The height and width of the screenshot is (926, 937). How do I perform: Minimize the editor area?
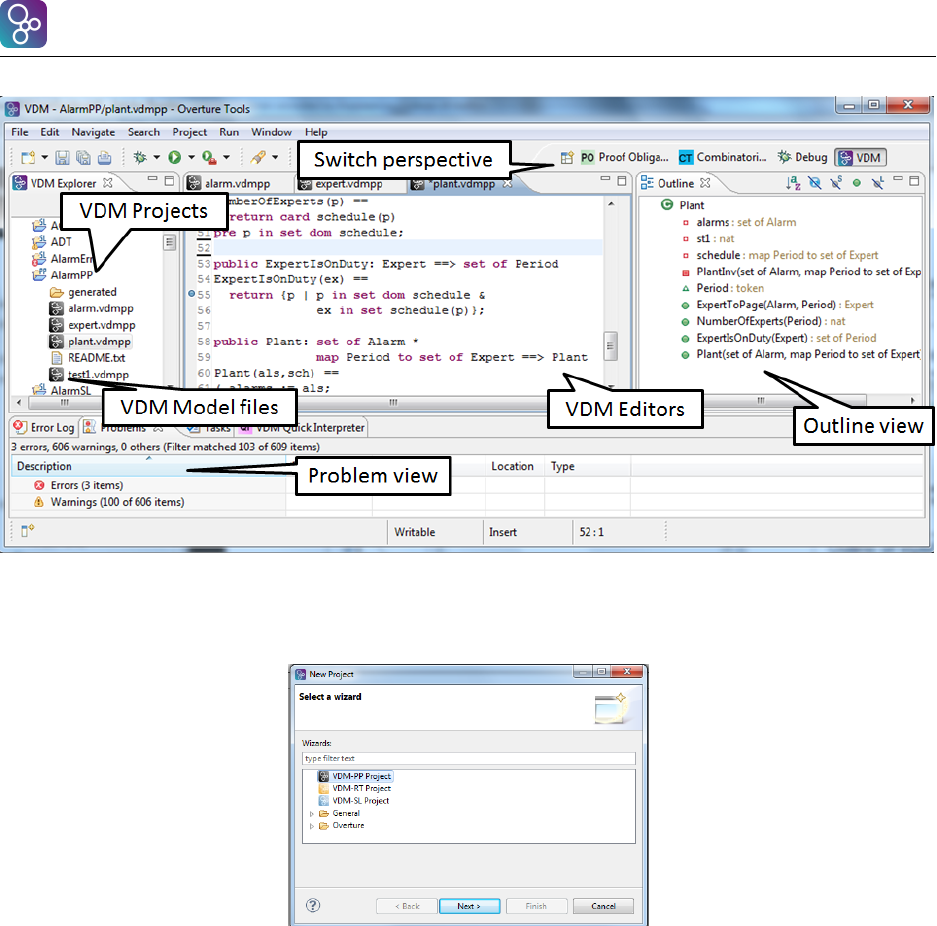tap(605, 179)
